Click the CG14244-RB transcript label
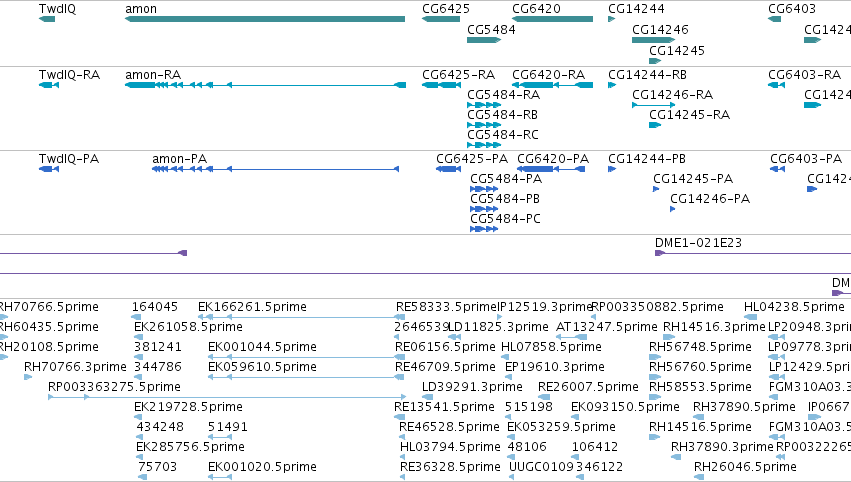 [647, 74]
